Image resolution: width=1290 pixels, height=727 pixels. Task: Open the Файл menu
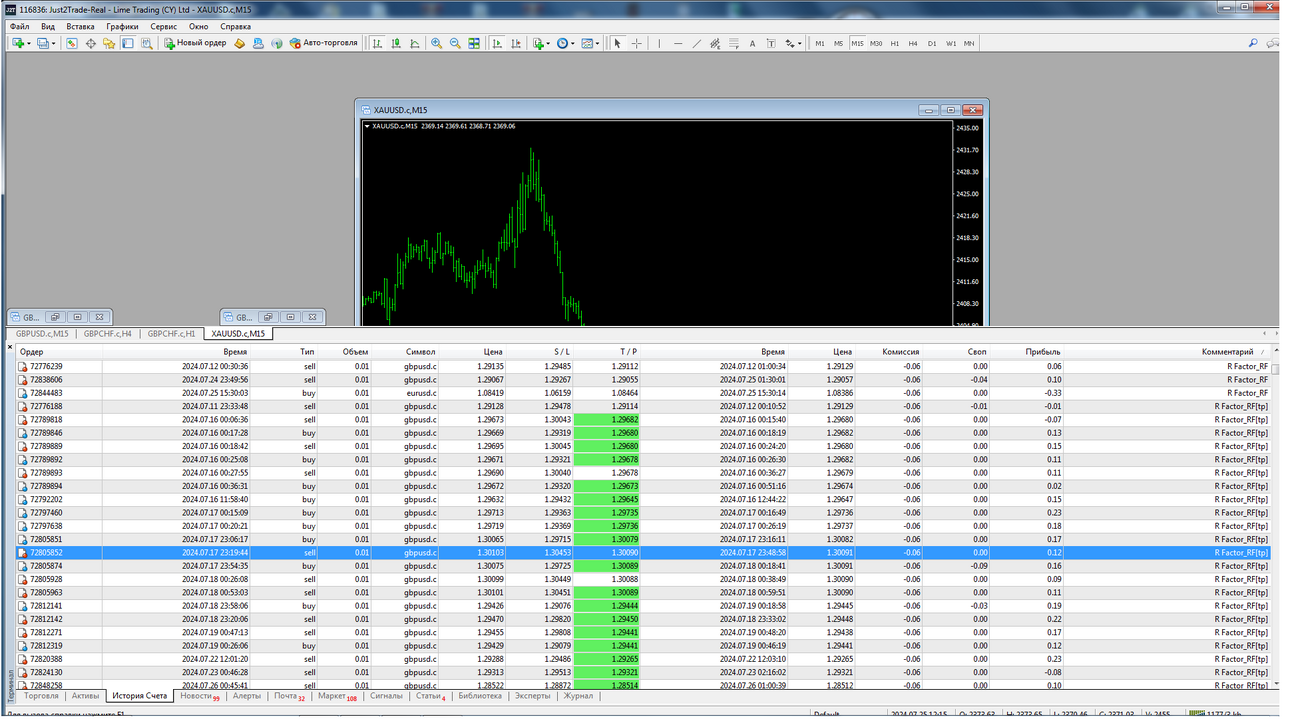click(x=19, y=27)
